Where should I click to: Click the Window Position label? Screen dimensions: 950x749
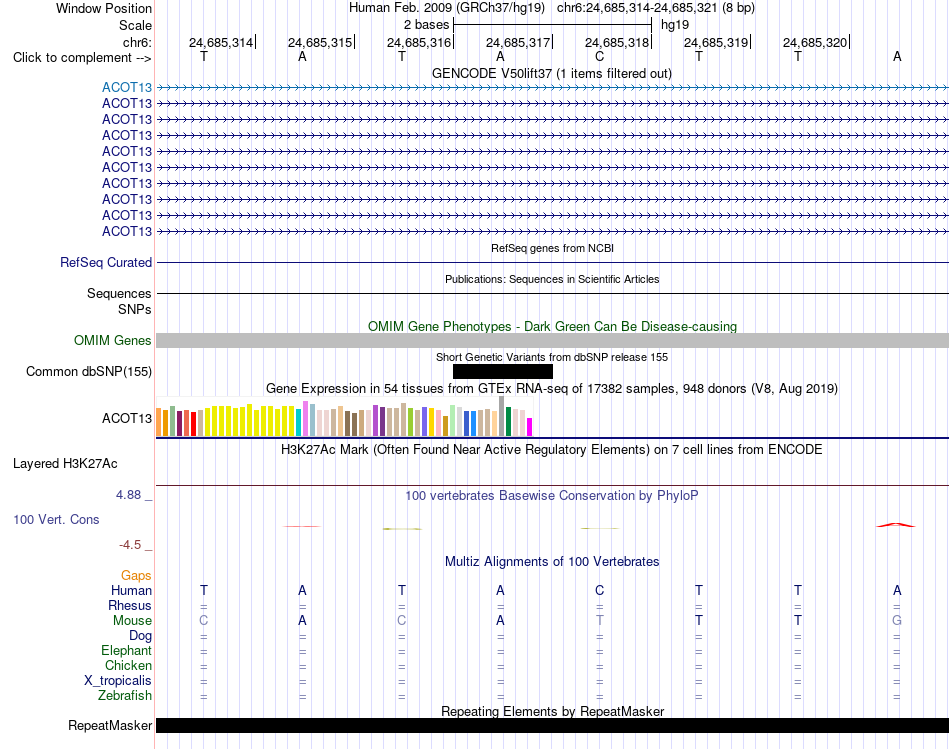(104, 8)
